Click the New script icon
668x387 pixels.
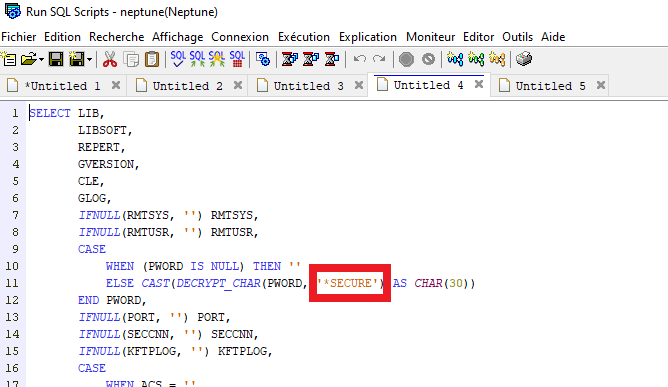[x=9, y=59]
